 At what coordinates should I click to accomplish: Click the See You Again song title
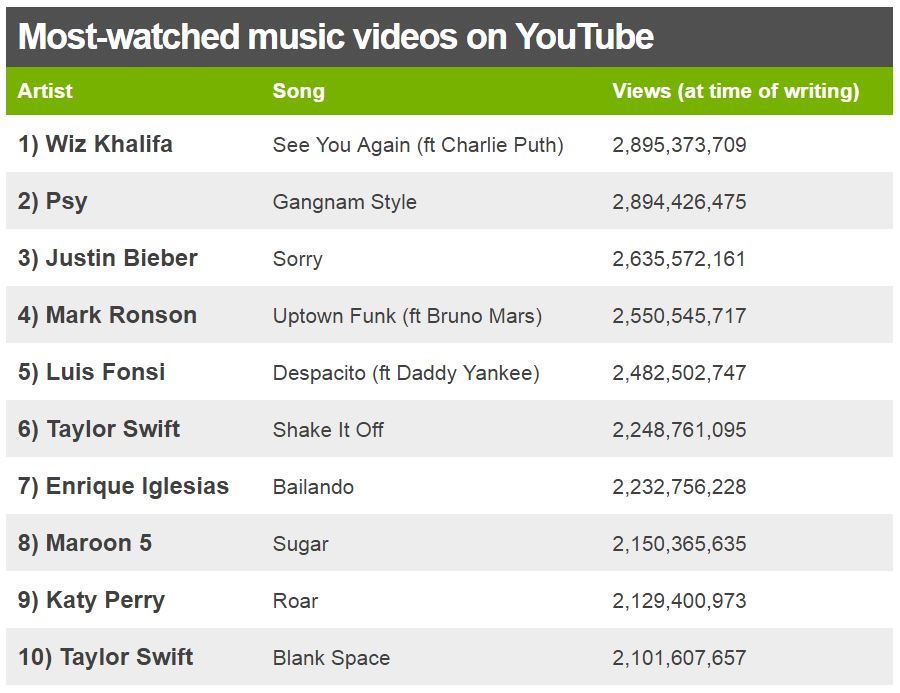(418, 145)
